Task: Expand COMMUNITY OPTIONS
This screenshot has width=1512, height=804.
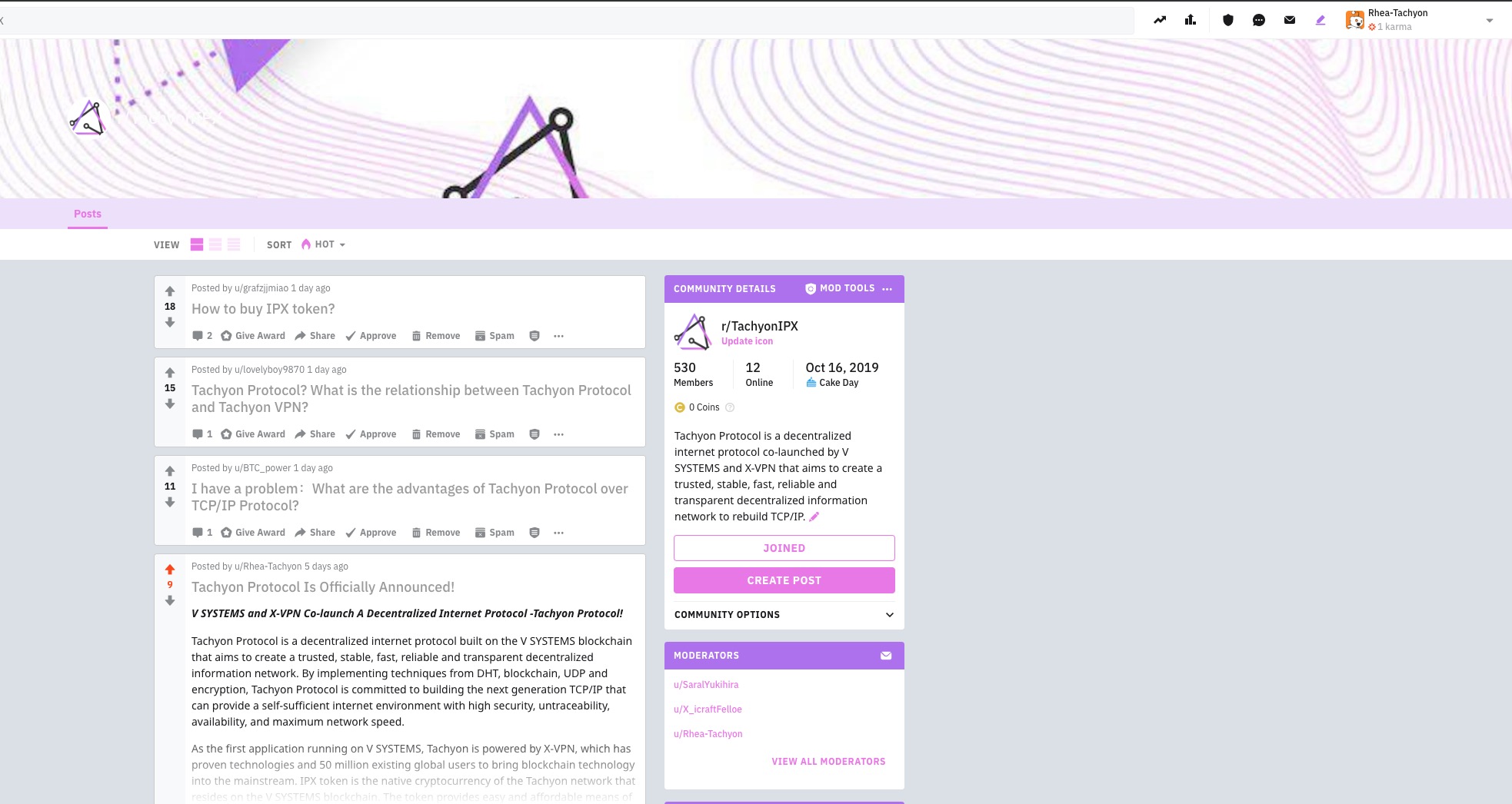Action: click(x=784, y=615)
